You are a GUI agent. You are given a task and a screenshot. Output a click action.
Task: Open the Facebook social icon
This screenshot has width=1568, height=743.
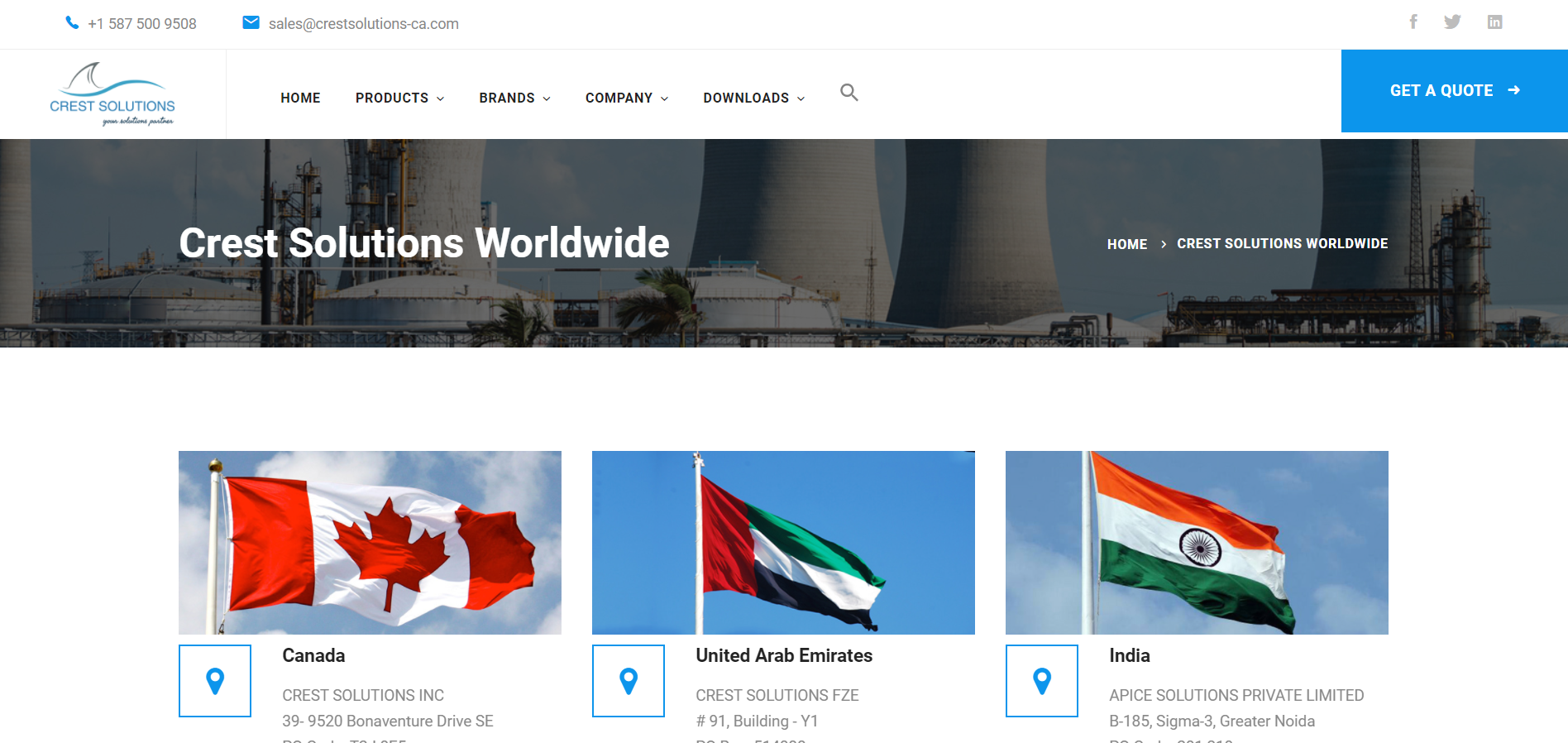tap(1413, 22)
